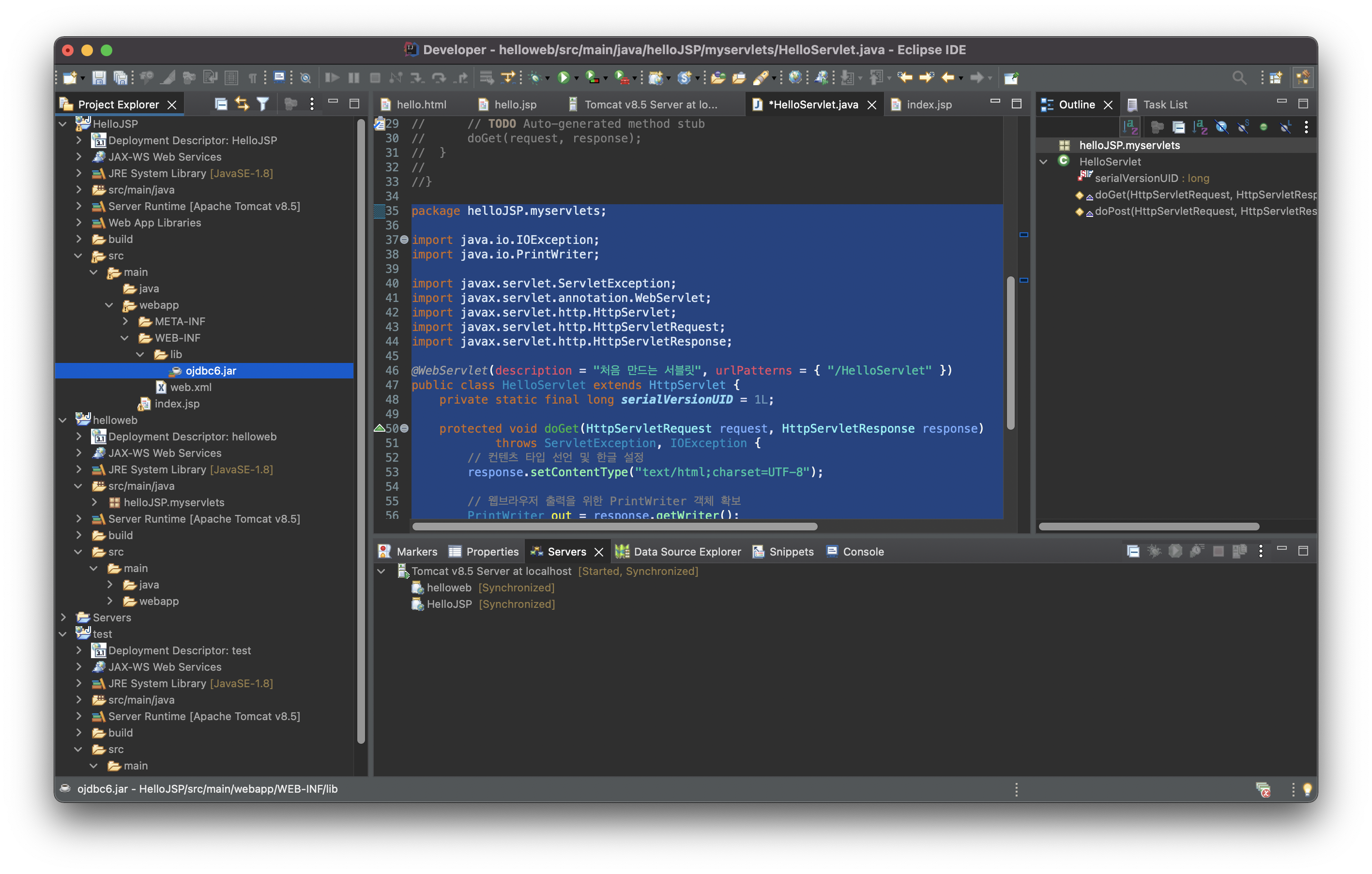1372x874 pixels.
Task: Select web.xml in Project Explorer
Action: (x=190, y=387)
